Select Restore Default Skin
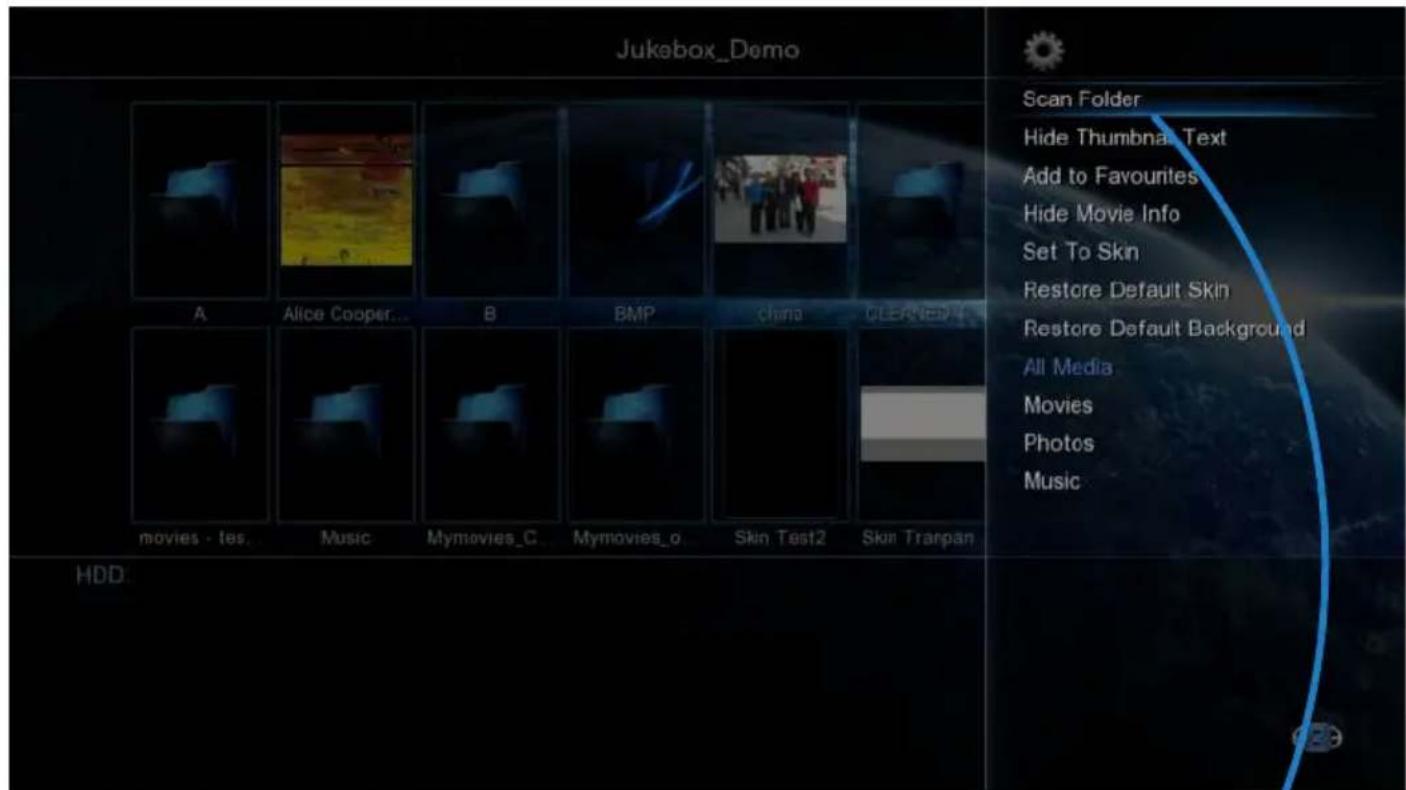This screenshot has height=790, width=1406. click(x=1125, y=291)
